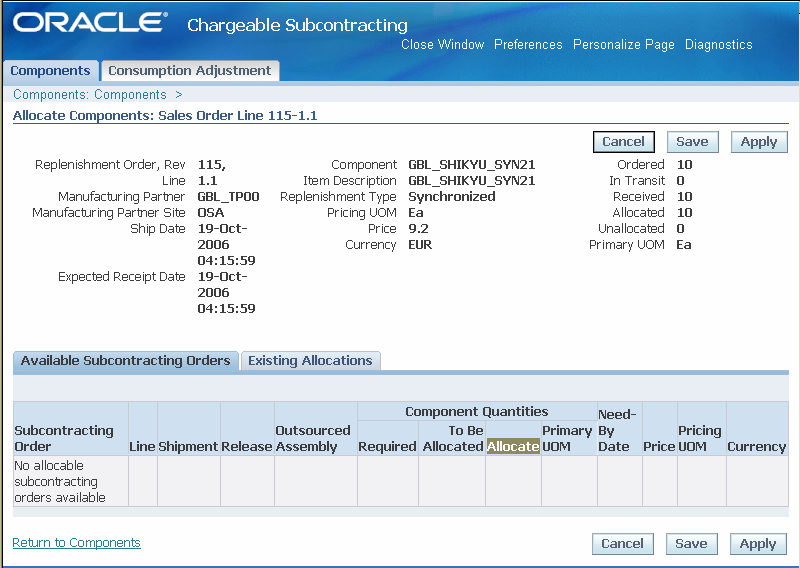Click Personalize Page link
800x568 pixels.
click(x=623, y=44)
